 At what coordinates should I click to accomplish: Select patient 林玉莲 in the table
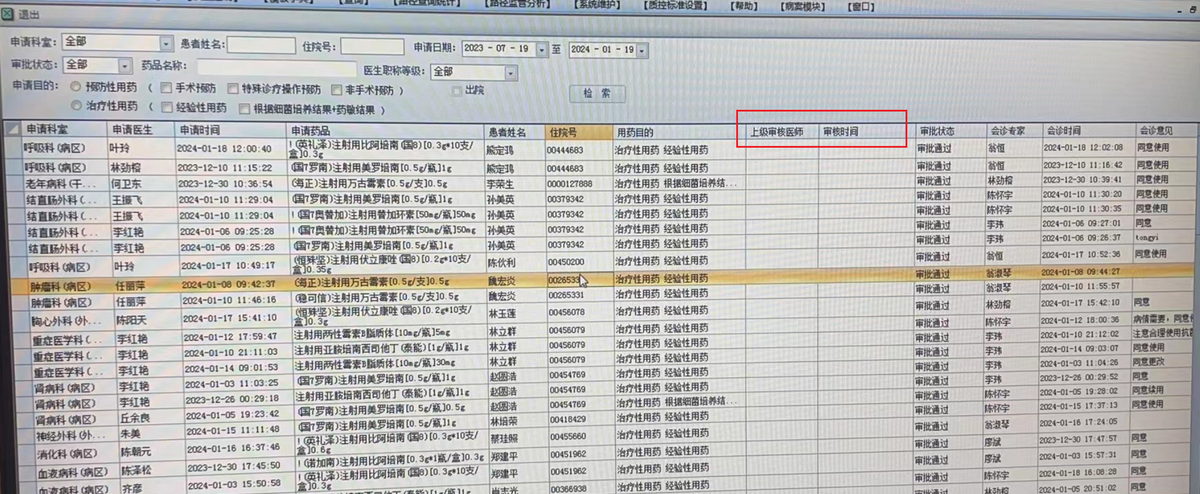tap(504, 314)
